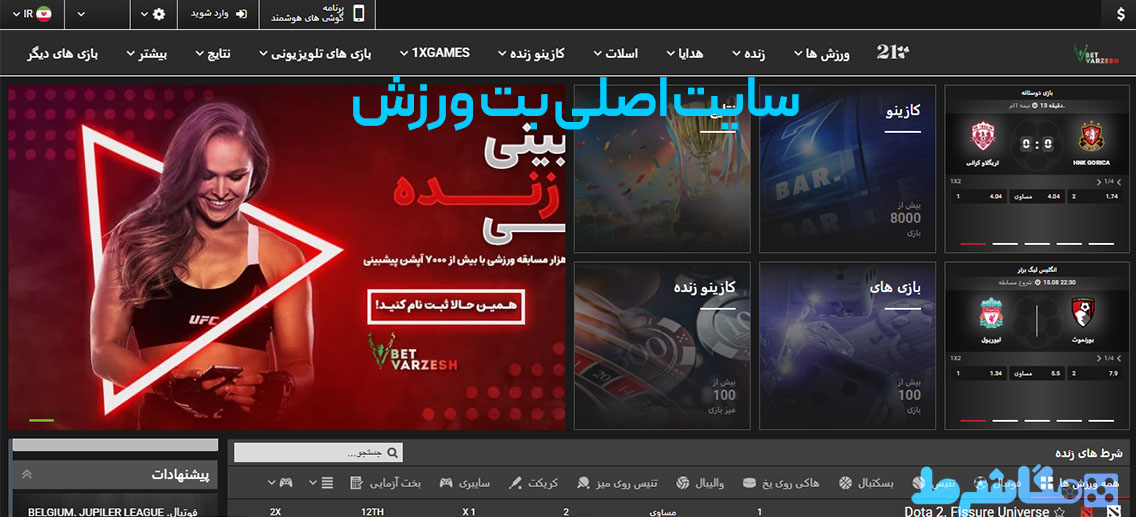
Task: Open the settings gear icon
Action: tap(159, 14)
